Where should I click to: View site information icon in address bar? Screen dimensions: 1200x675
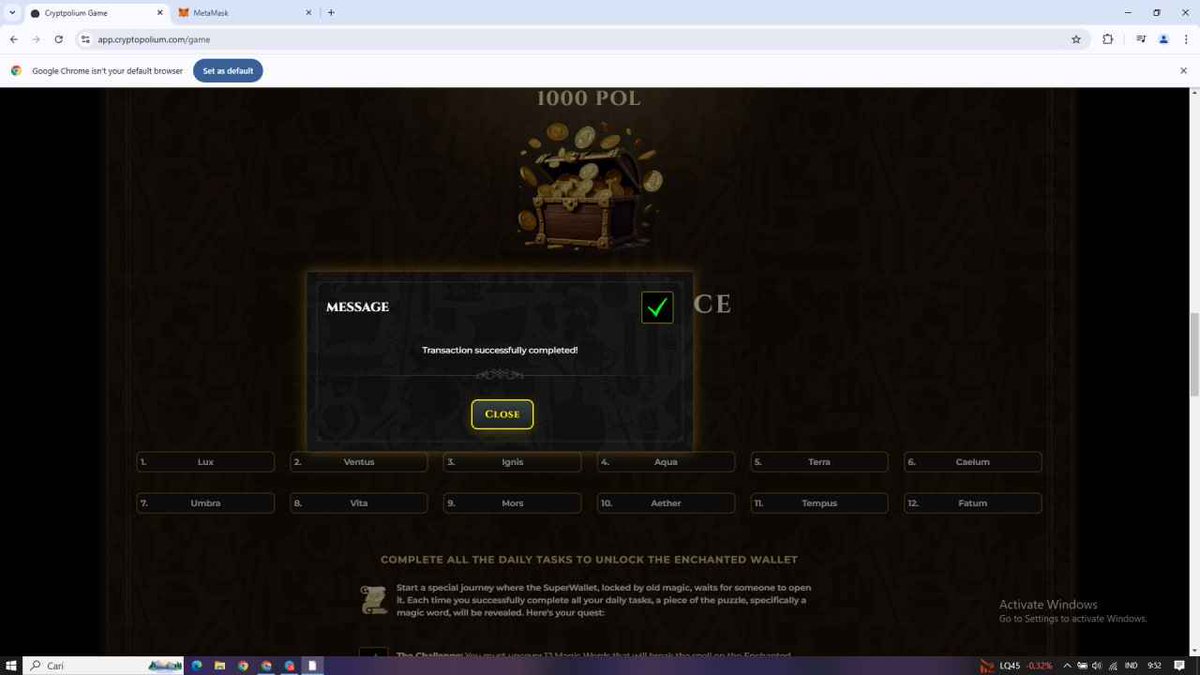tap(86, 39)
